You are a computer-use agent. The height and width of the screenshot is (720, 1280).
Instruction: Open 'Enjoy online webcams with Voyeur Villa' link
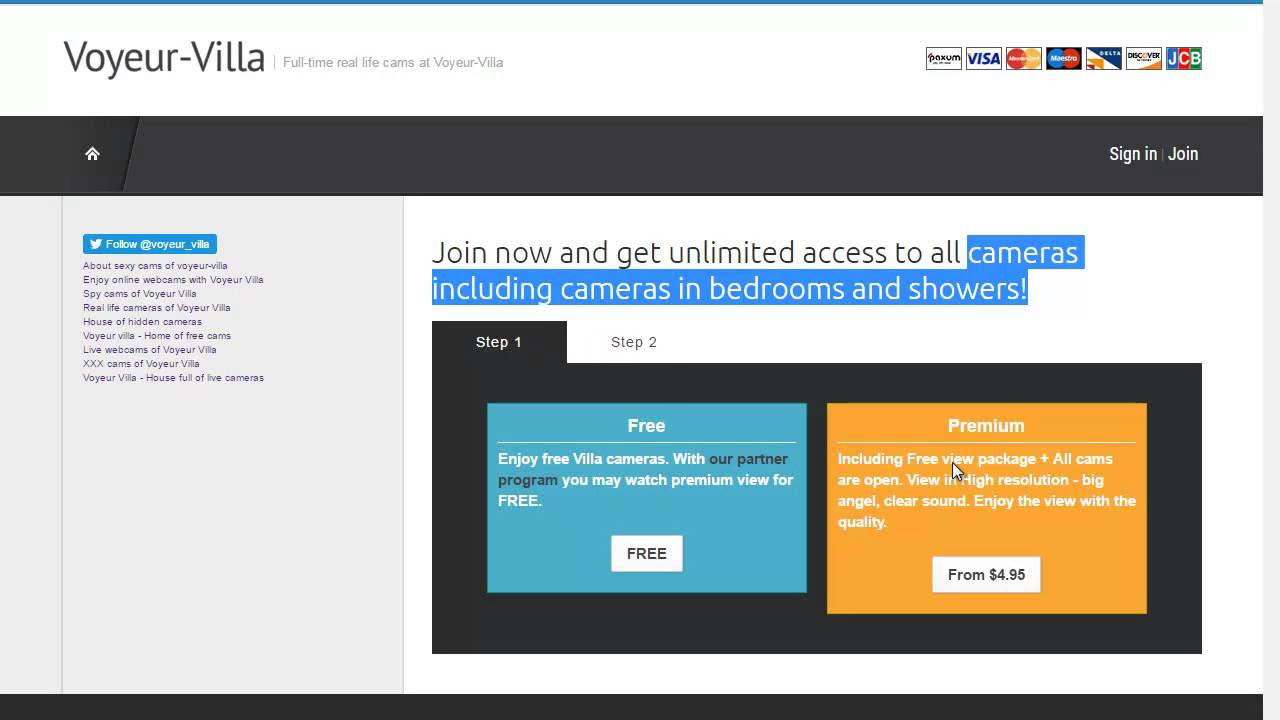(173, 280)
